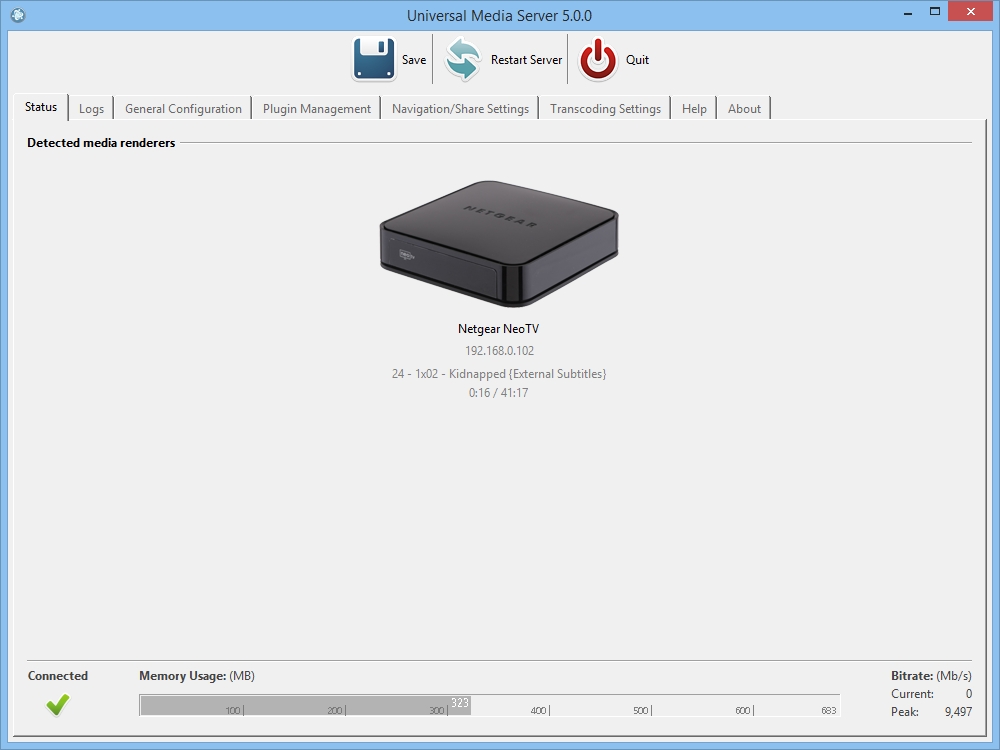Click the 323 memory usage value
The image size is (1000, 750).
460,703
